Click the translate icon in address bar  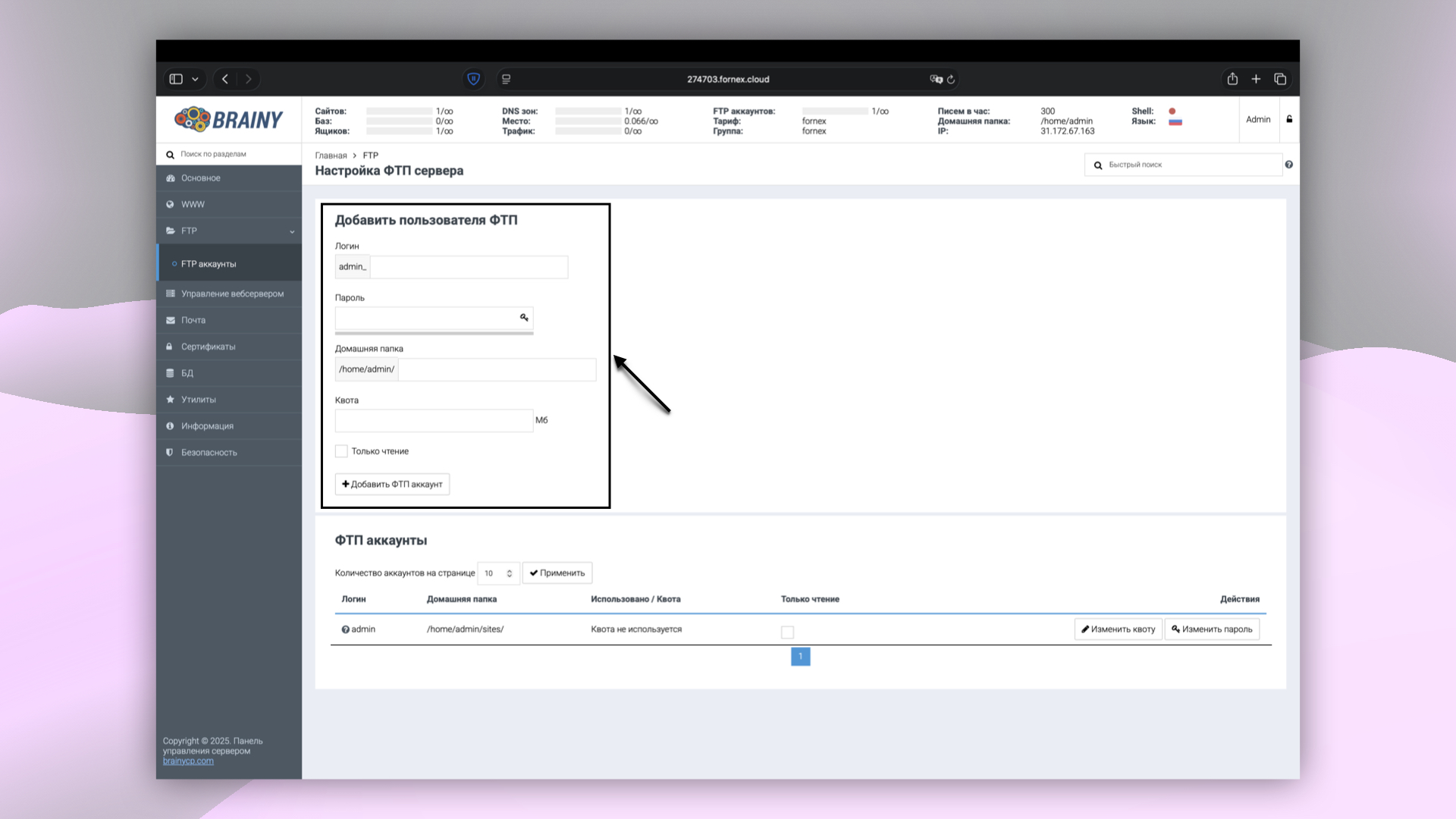[936, 79]
